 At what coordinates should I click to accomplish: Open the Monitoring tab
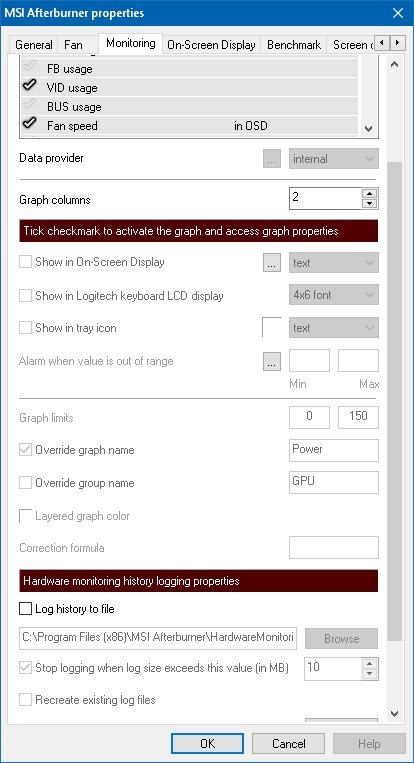[130, 43]
